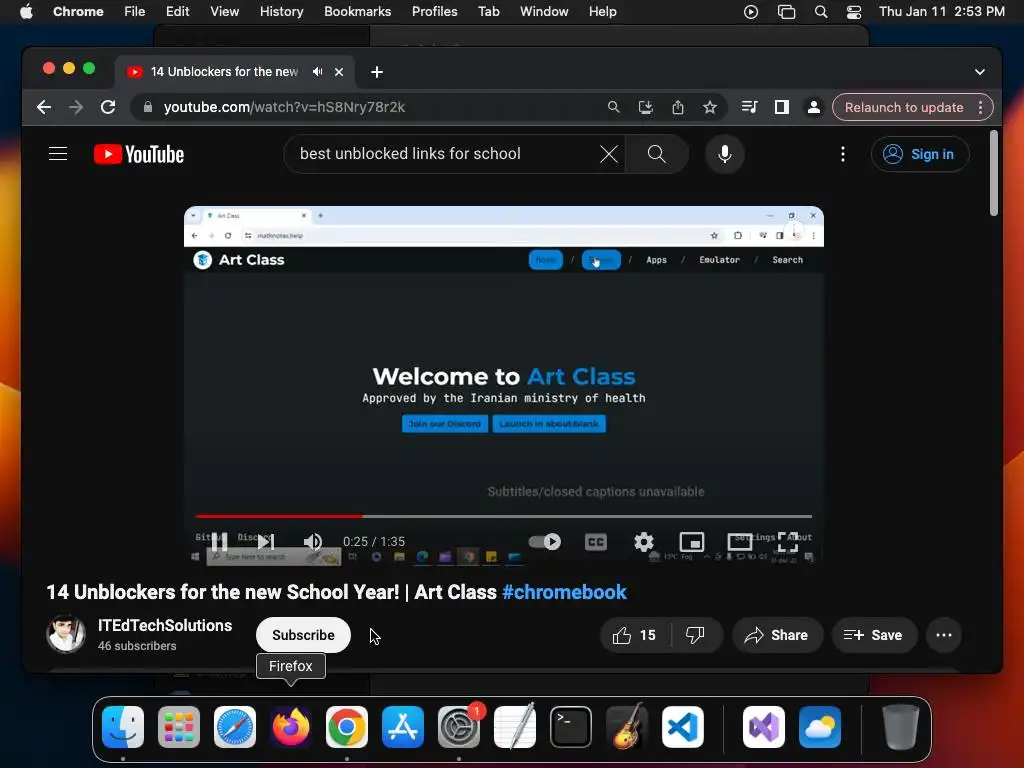Subscribe to ITEdTechSolutions
The width and height of the screenshot is (1024, 768).
click(x=303, y=635)
